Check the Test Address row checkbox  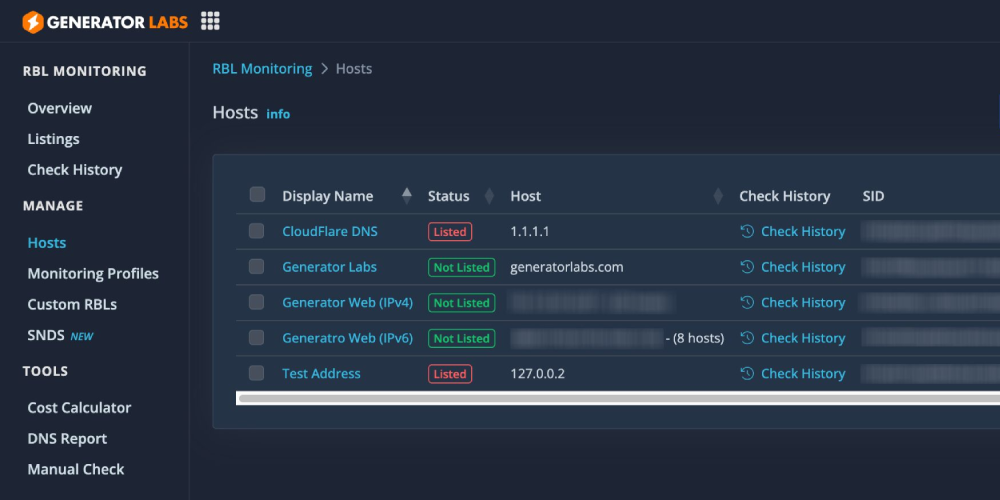click(256, 373)
